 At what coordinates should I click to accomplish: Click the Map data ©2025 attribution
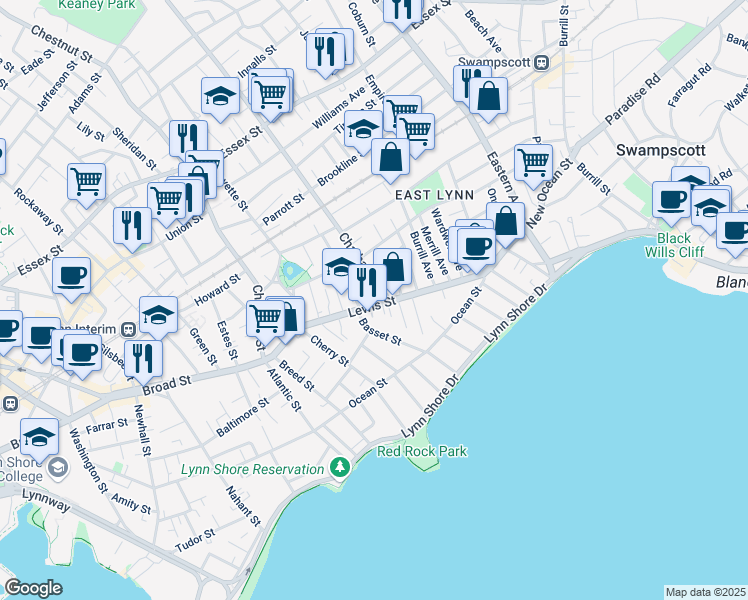[x=706, y=592]
